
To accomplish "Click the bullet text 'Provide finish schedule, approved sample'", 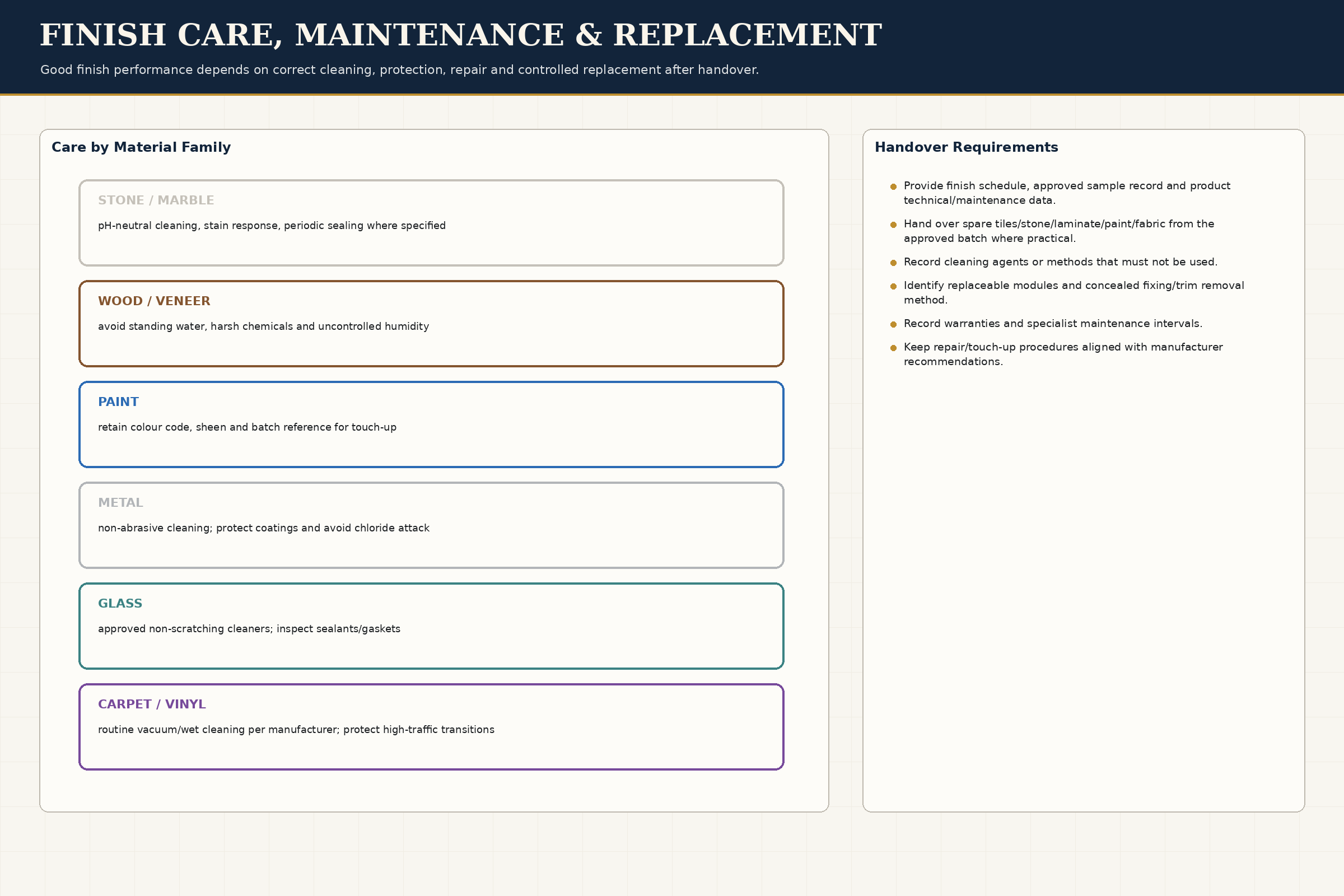I will tap(1067, 193).
